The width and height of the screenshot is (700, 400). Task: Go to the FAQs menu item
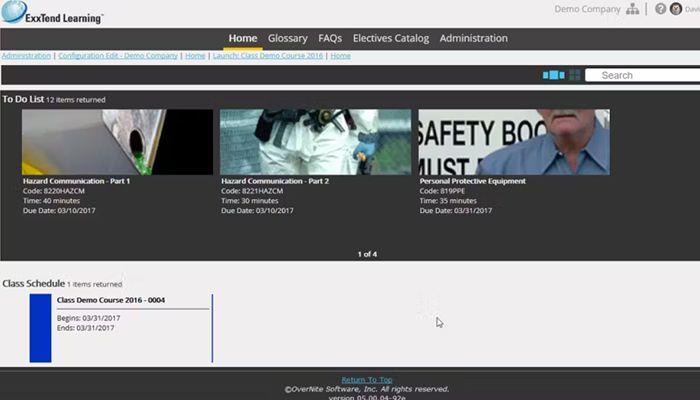[x=330, y=38]
